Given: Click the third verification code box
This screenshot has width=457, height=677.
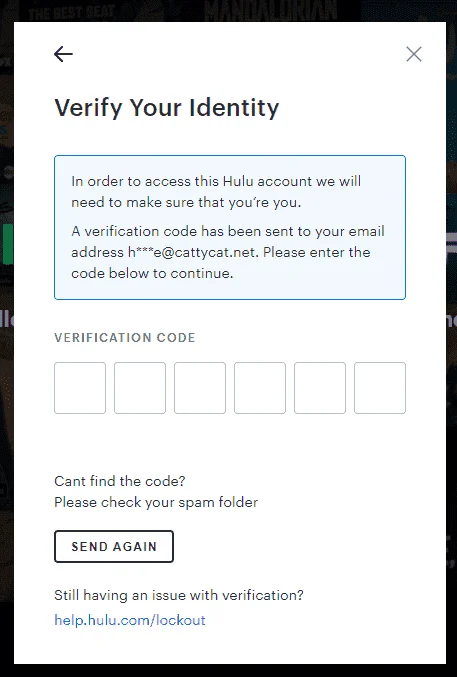Looking at the screenshot, I should point(200,388).
